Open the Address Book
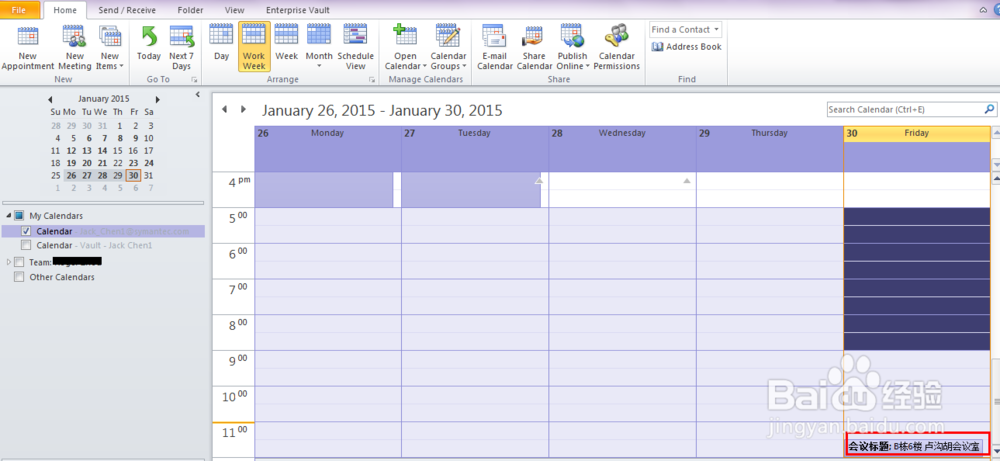The height and width of the screenshot is (461, 1000). click(686, 47)
